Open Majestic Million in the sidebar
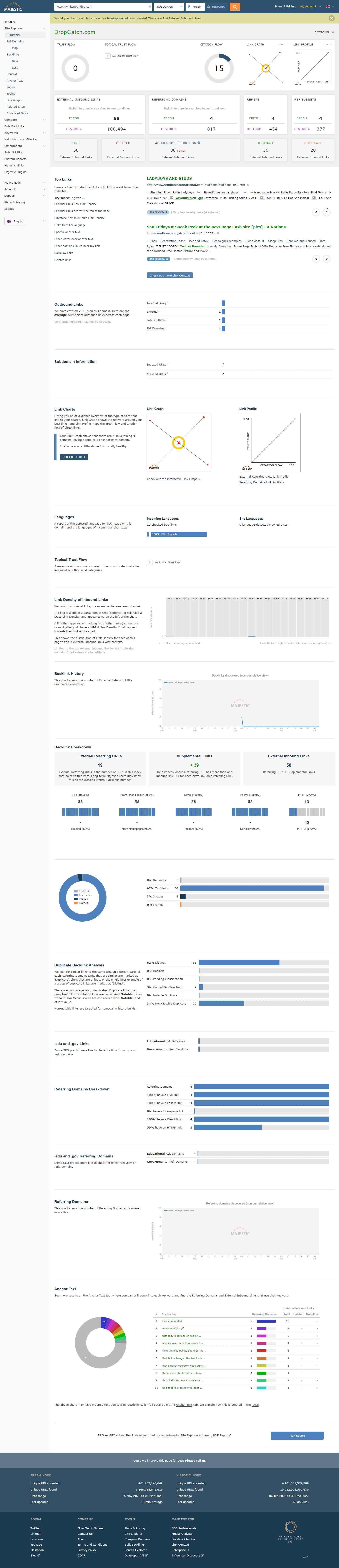 [15, 166]
